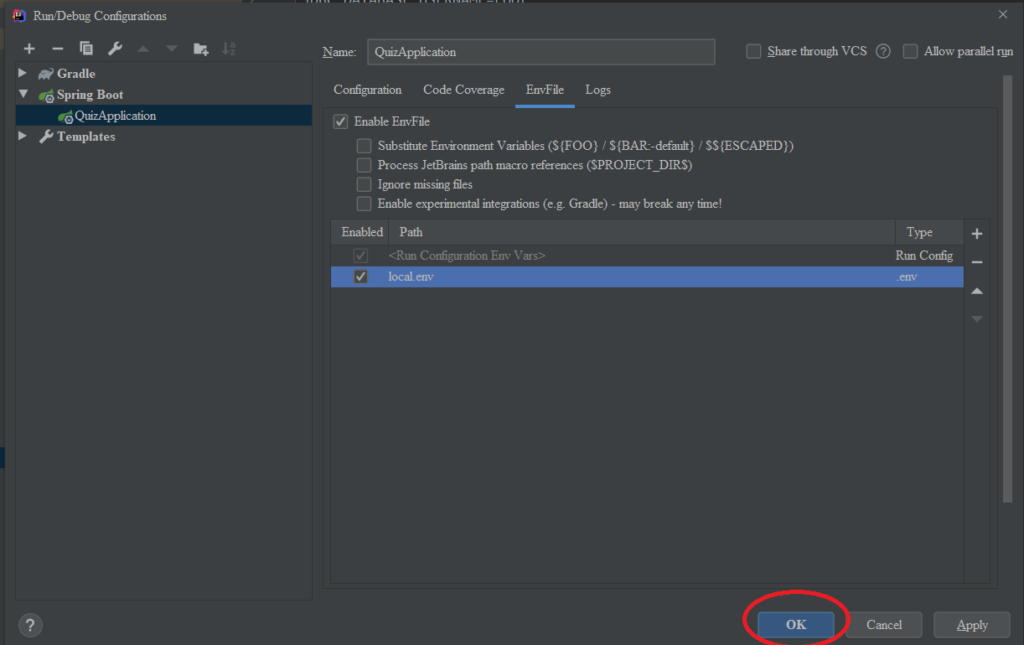Open Edit Templates with the wrench icon
This screenshot has width=1024, height=645.
pos(114,48)
